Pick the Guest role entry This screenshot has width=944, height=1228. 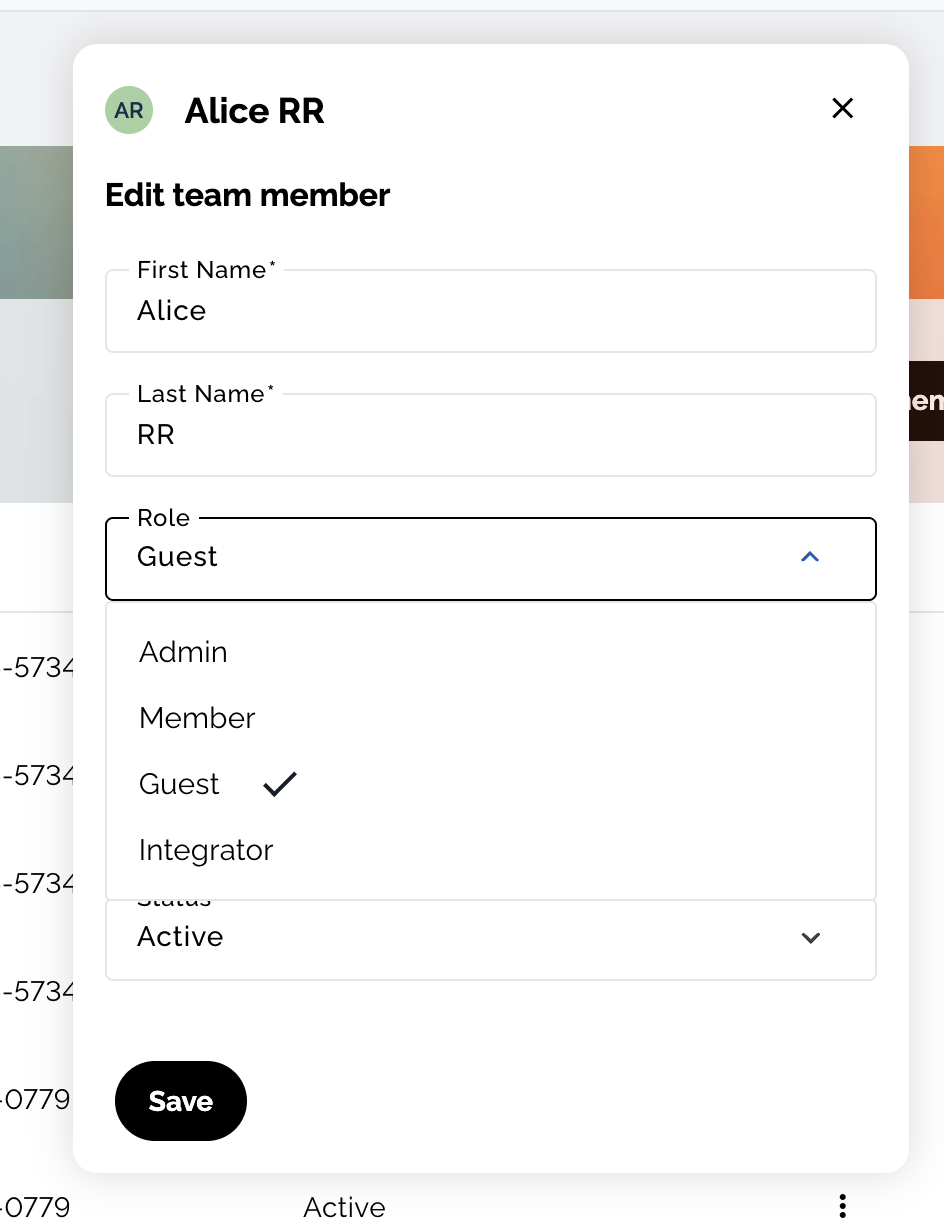pyautogui.click(x=491, y=784)
